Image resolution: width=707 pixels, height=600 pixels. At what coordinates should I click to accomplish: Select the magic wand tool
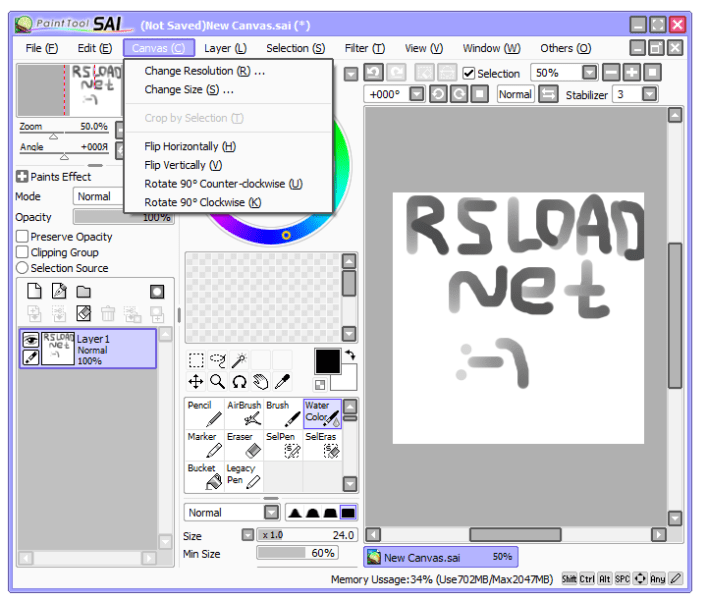coord(239,361)
